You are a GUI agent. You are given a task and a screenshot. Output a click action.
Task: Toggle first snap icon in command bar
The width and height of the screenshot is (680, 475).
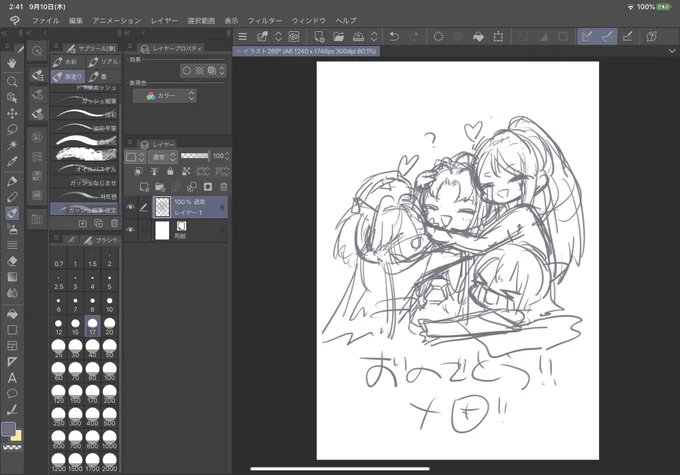click(587, 36)
